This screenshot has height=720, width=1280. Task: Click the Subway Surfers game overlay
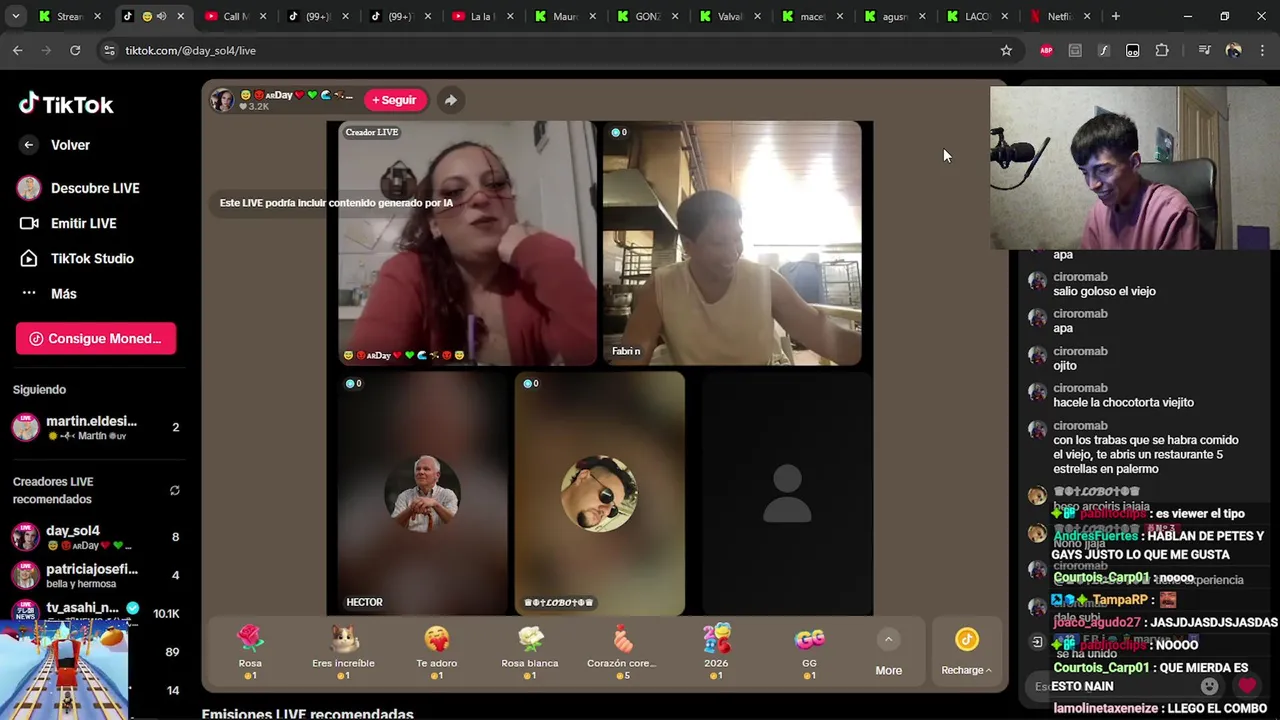click(x=64, y=670)
